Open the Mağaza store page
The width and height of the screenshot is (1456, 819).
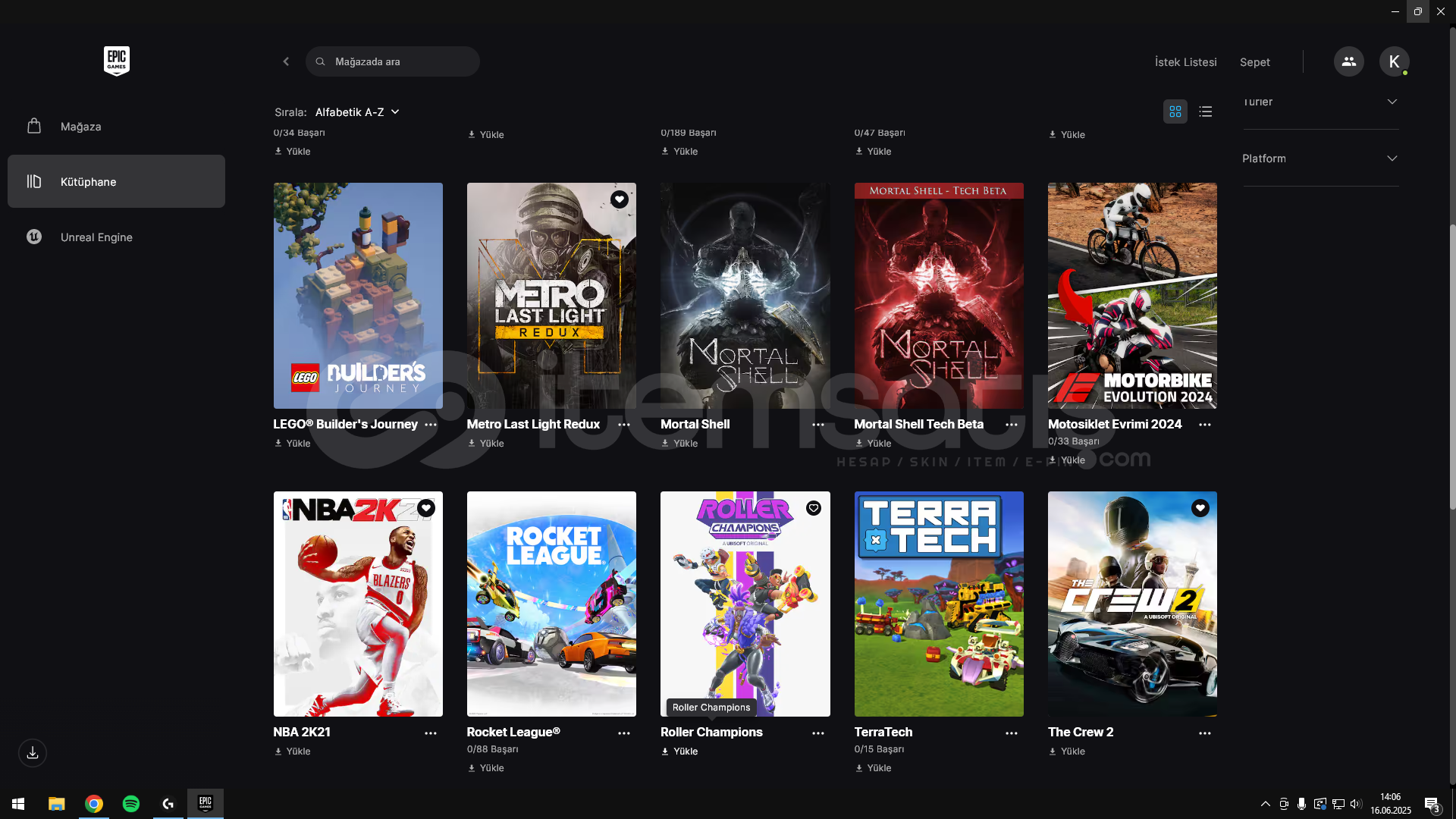click(116, 127)
